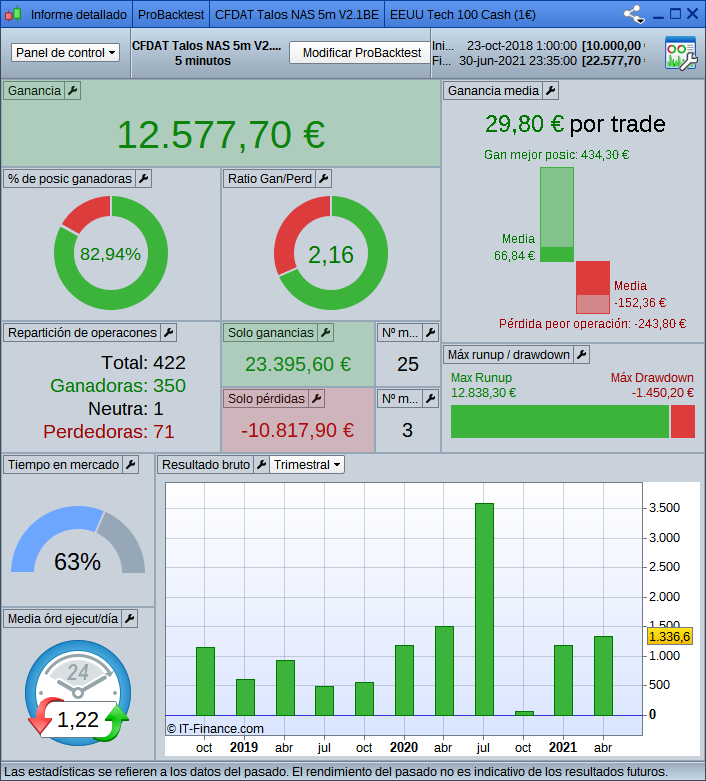Click the Neutra: 1 text
The height and width of the screenshot is (781, 706).
coord(126,408)
